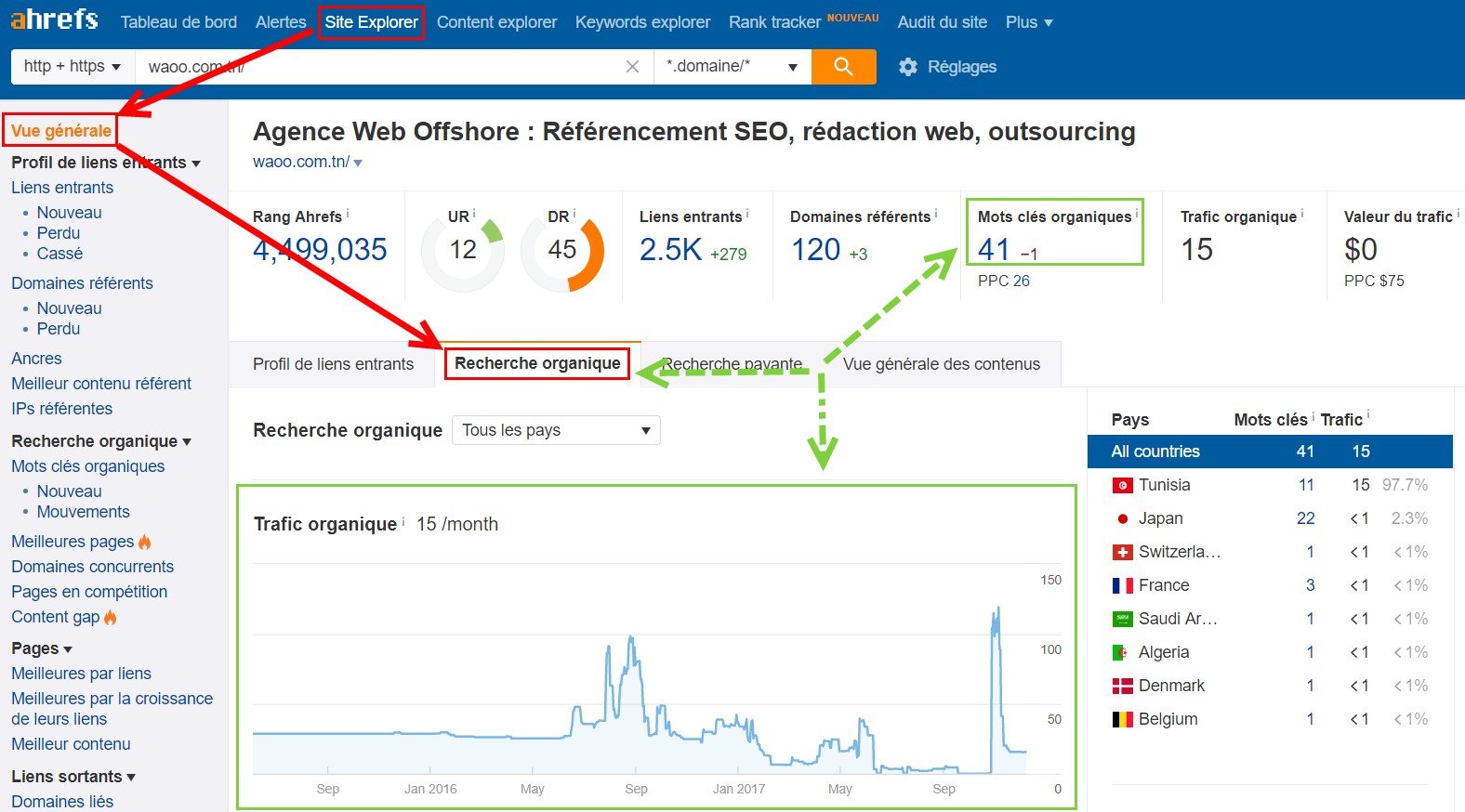
Task: Open Alertes in top navigation
Action: click(x=281, y=22)
